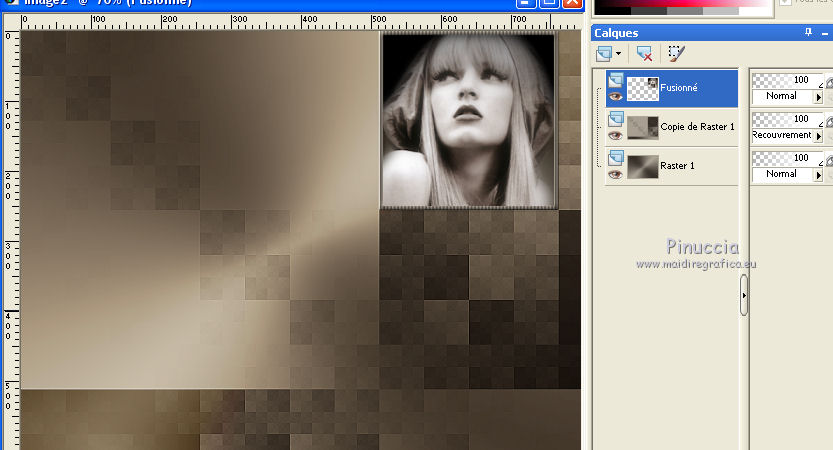Click blend mode arrow button for Raster 1
833x450 pixels.
(x=819, y=175)
